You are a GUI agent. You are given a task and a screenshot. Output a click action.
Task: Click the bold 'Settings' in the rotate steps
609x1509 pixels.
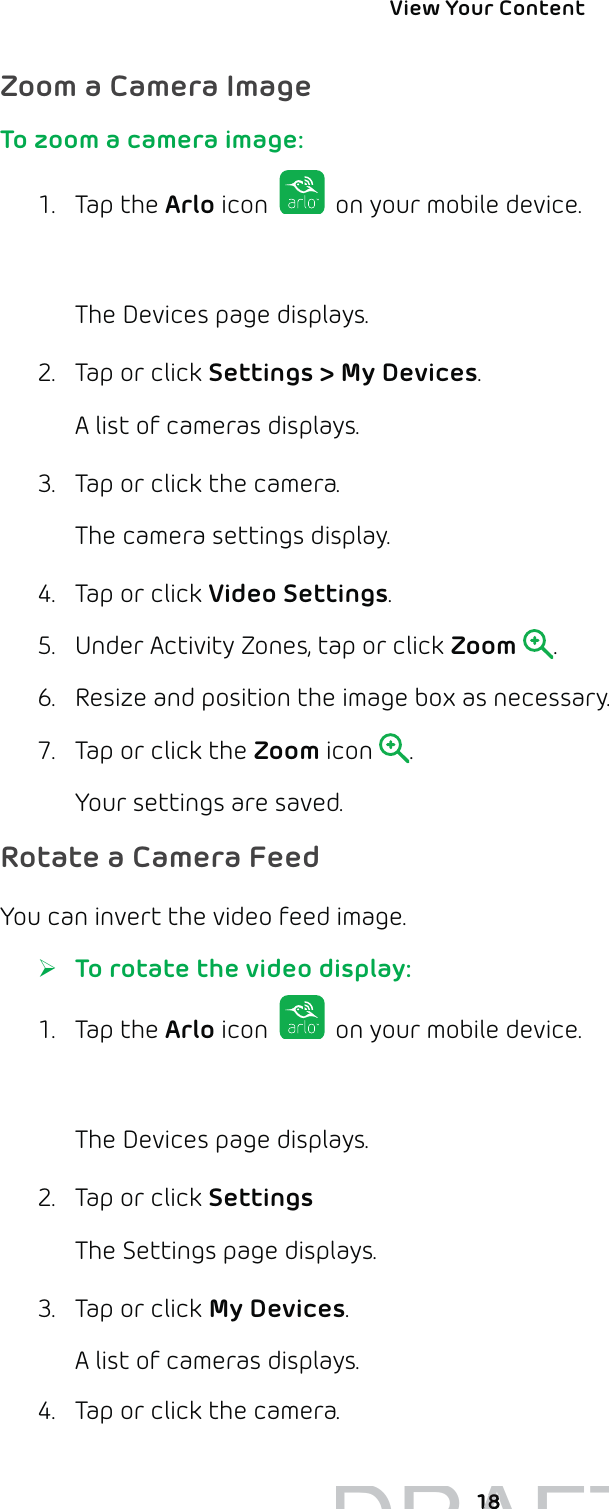260,1198
